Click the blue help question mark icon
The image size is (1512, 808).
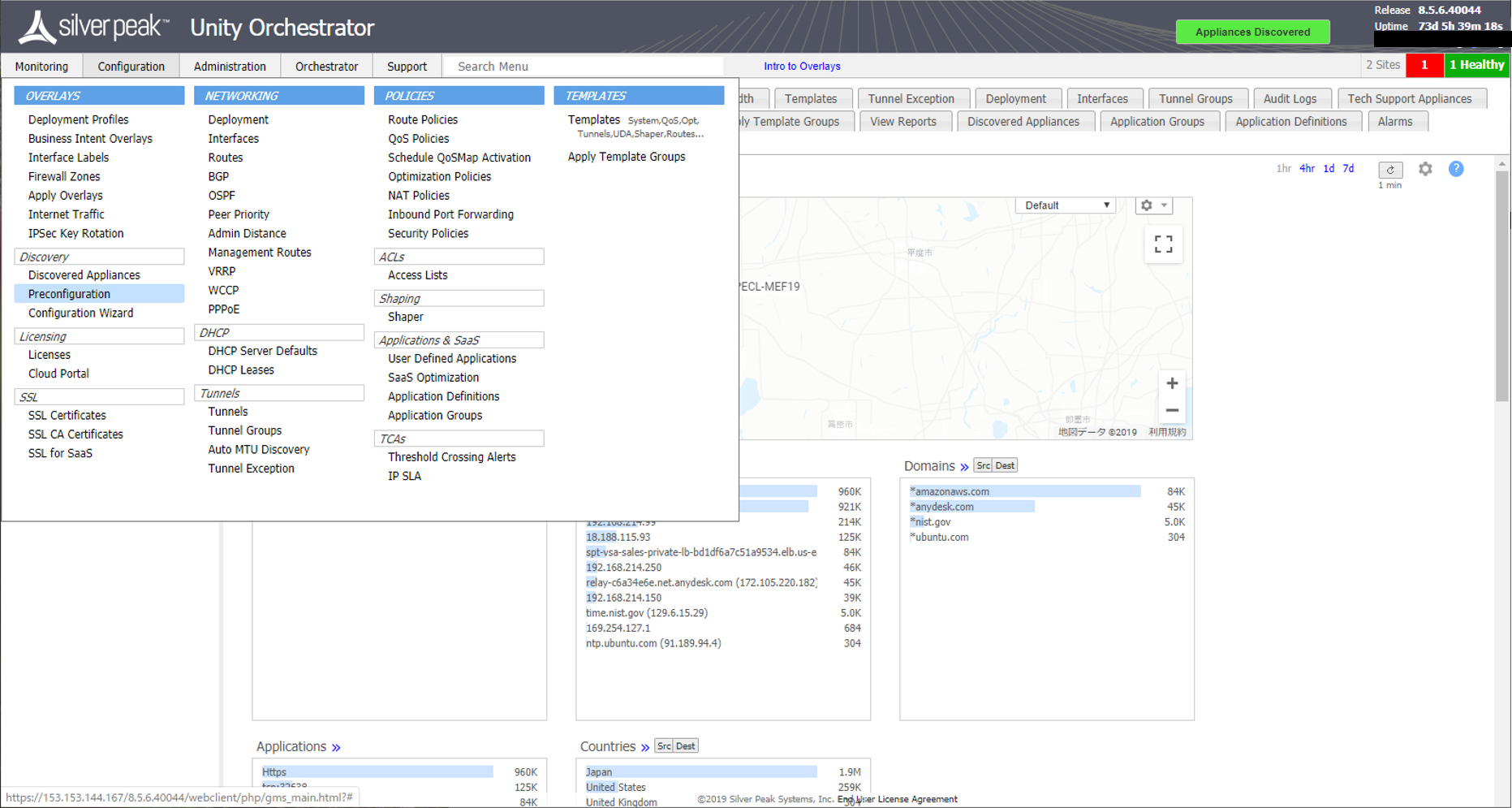pos(1456,169)
